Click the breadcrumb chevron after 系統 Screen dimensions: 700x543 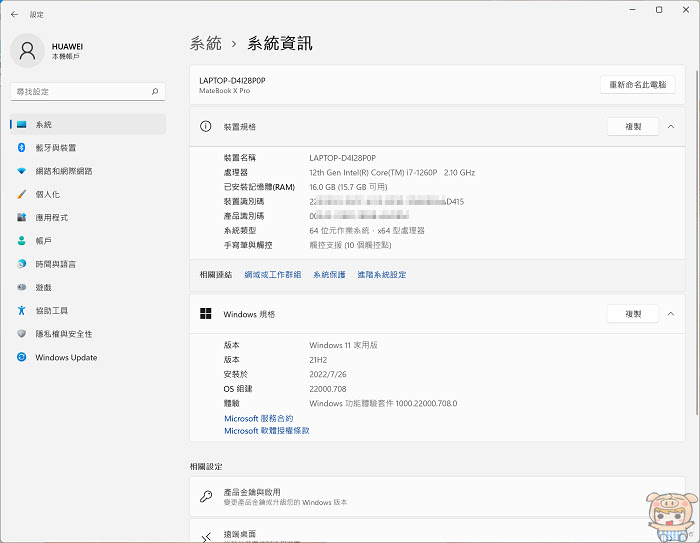234,44
